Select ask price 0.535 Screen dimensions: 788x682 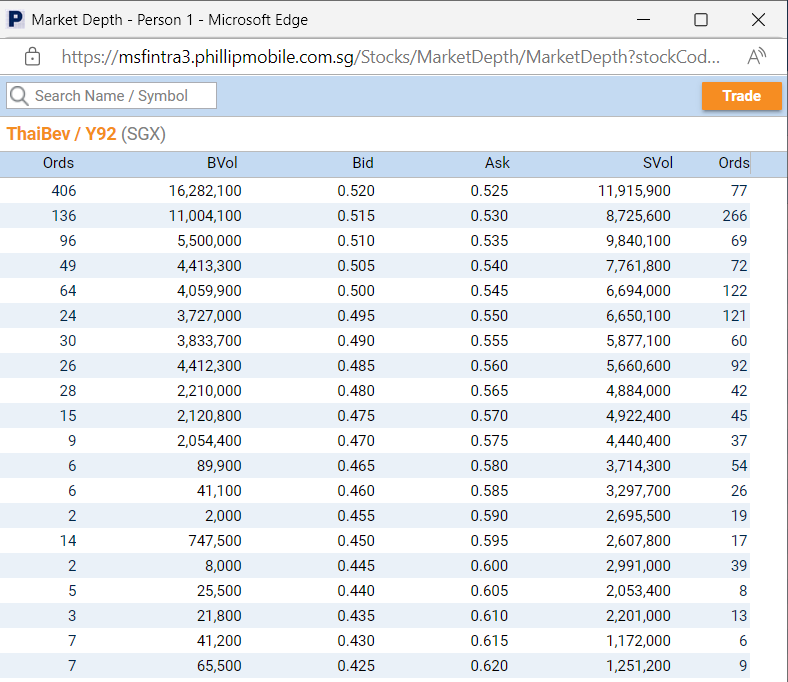[x=489, y=241]
